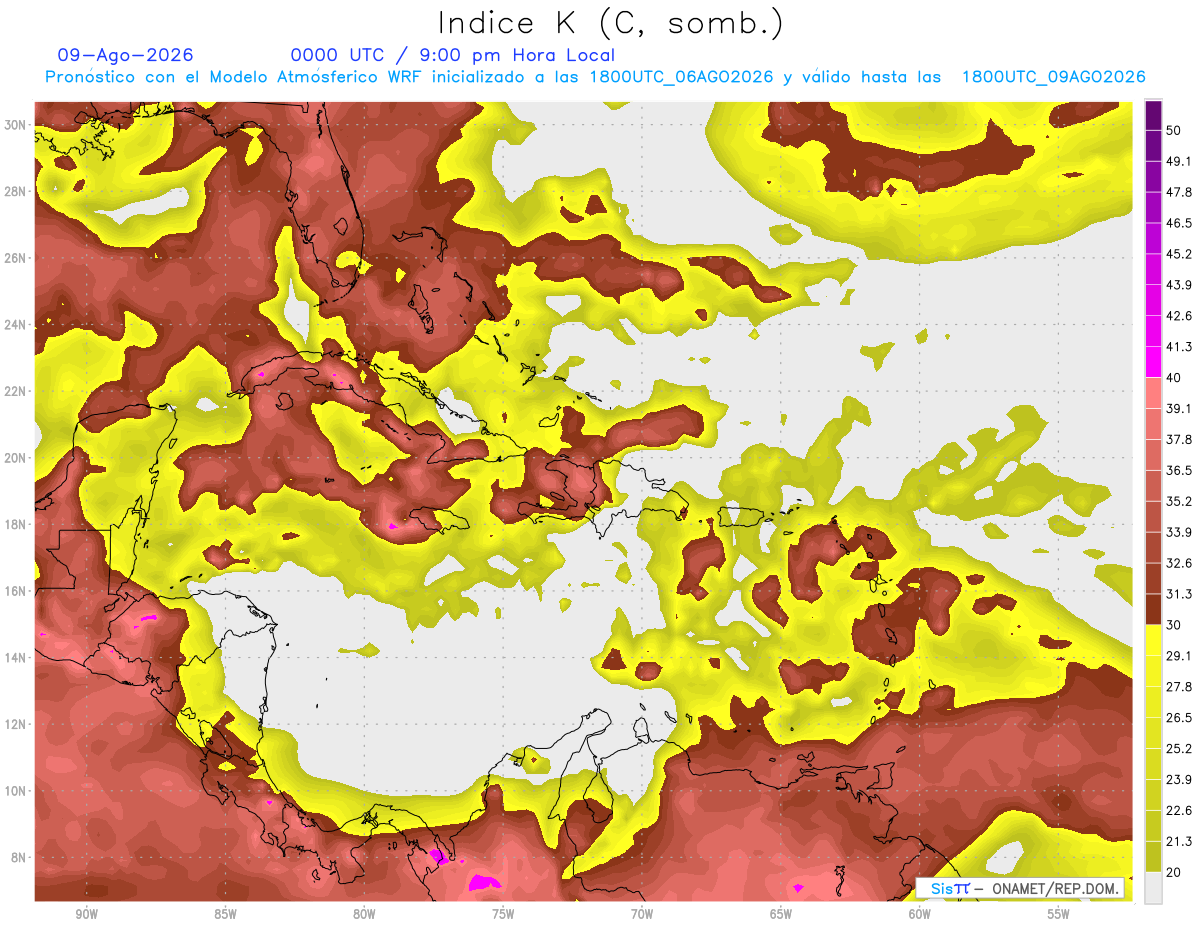Image resolution: width=1200 pixels, height=927 pixels.
Task: Click legend value '27.8'
Action: [1178, 687]
